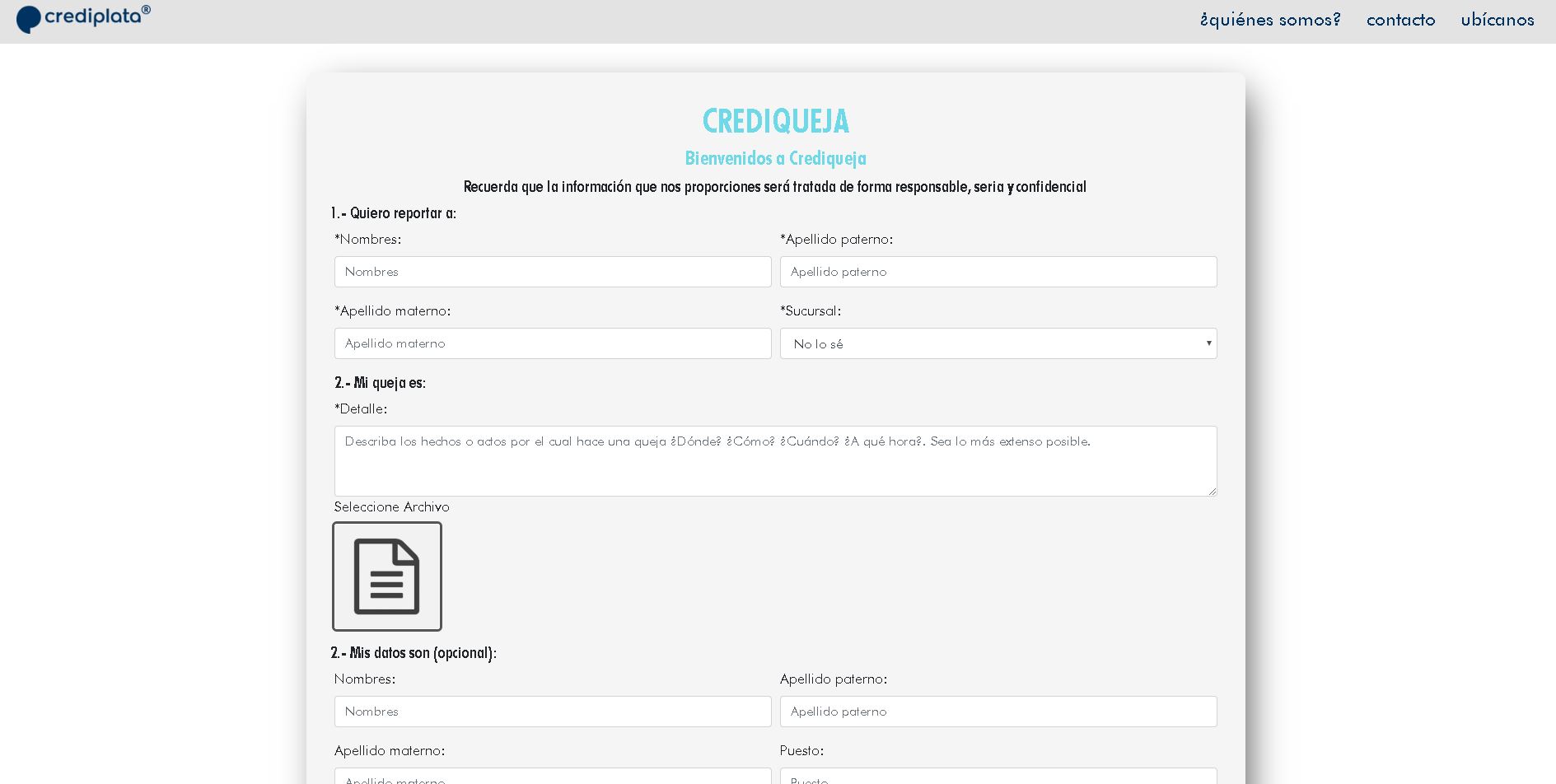The width and height of the screenshot is (1556, 784).
Task: Focus Nombres field under Mis datos
Action: click(553, 712)
